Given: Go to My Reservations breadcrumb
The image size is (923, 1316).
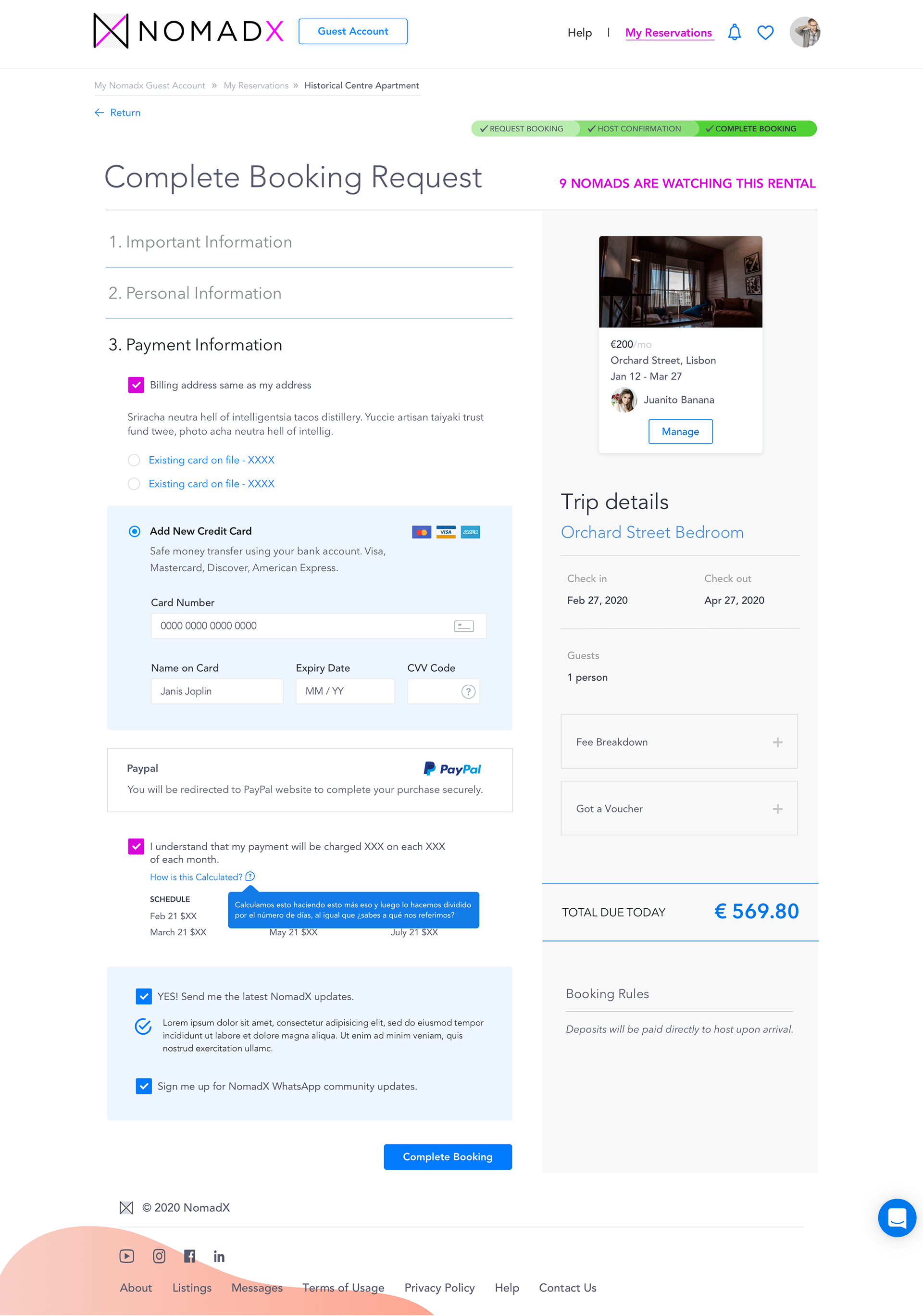Looking at the screenshot, I should tap(256, 86).
